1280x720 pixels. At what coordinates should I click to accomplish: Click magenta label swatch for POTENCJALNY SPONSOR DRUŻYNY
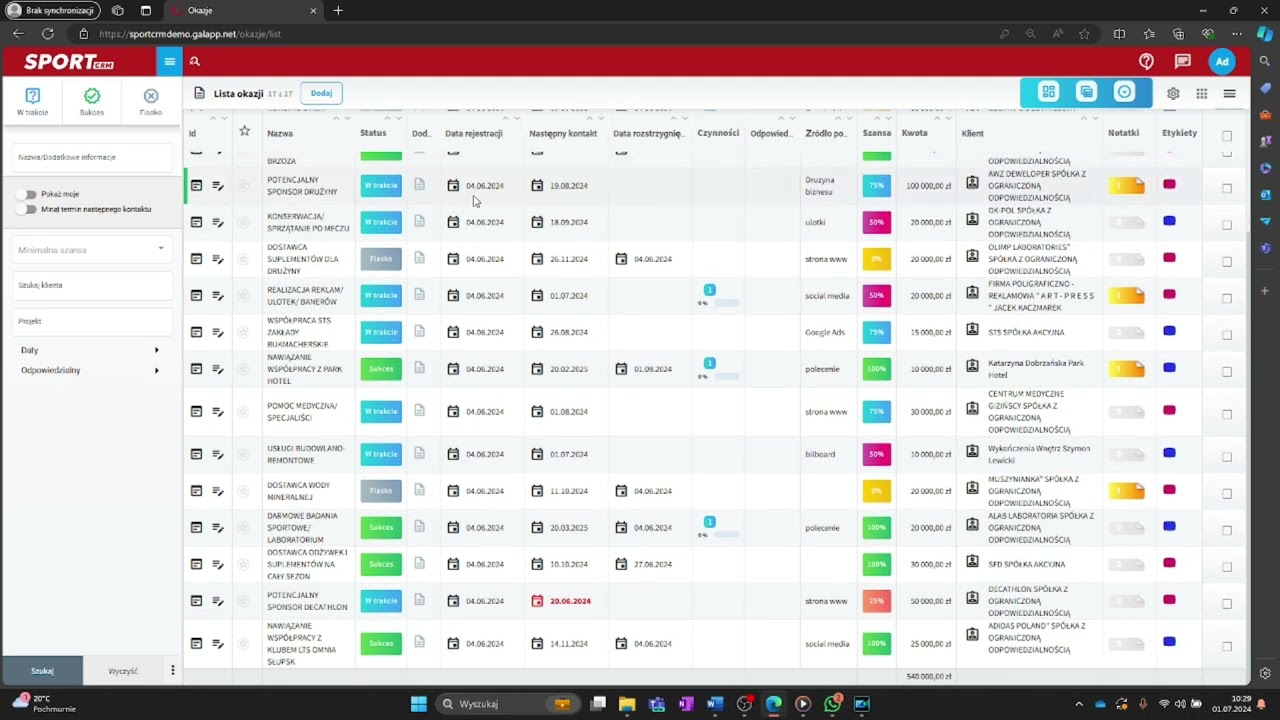[1169, 184]
